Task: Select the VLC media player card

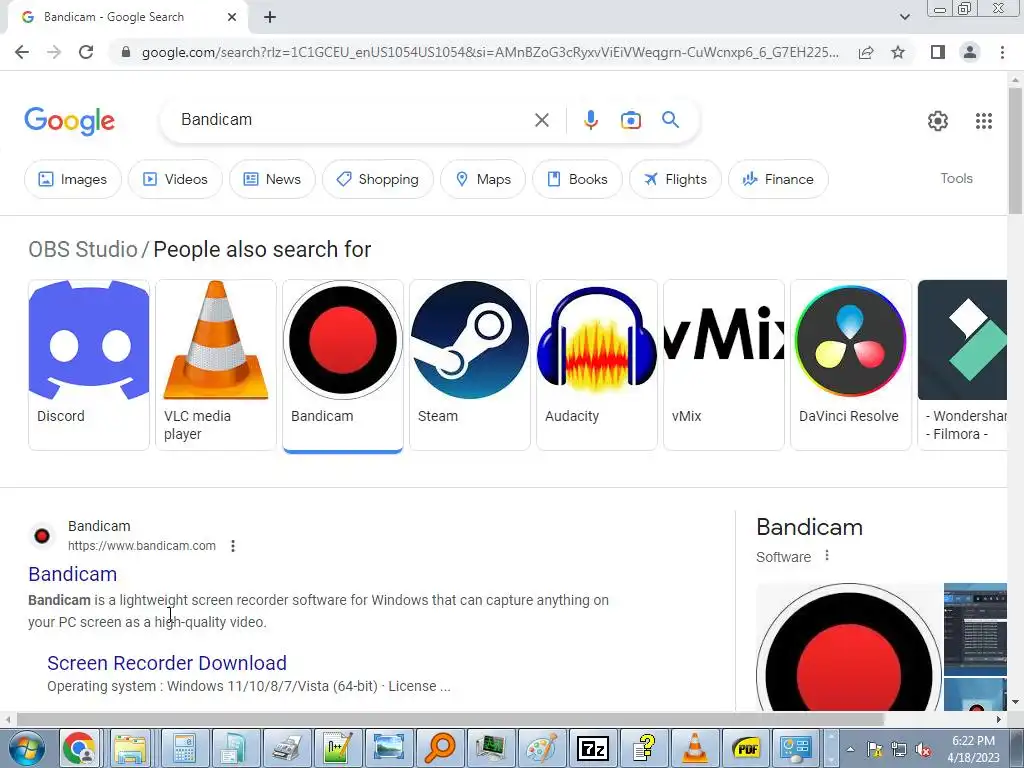Action: click(216, 364)
